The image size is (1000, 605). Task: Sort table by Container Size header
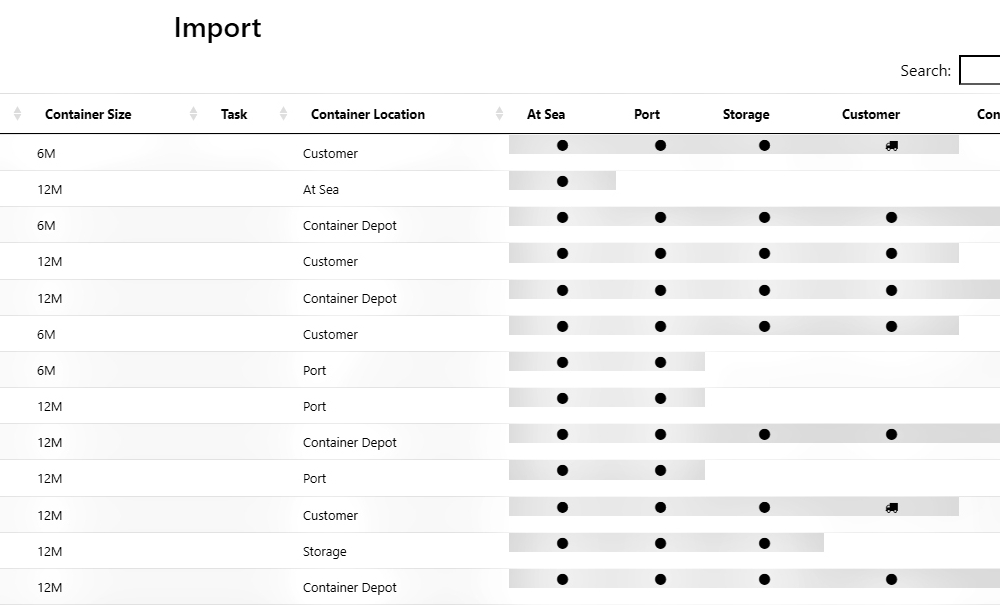[x=88, y=114]
